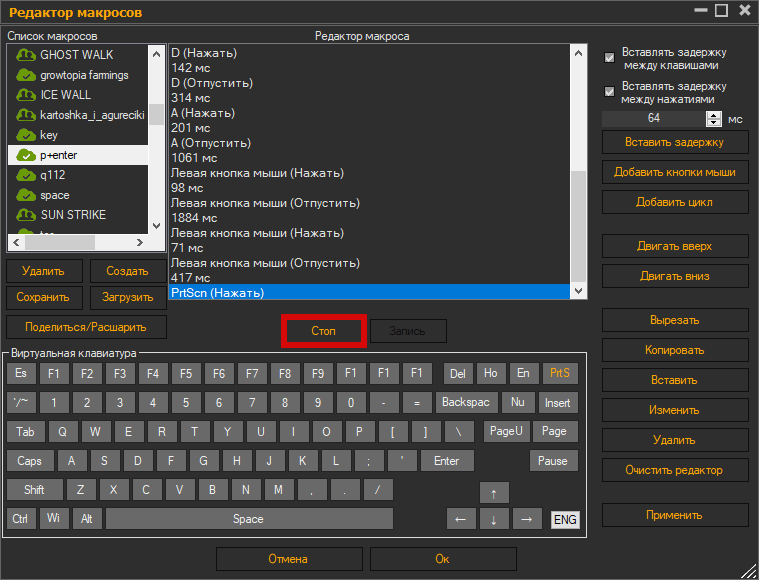This screenshot has height=580, width=759.
Task: Click the Создать button
Action: [128, 271]
